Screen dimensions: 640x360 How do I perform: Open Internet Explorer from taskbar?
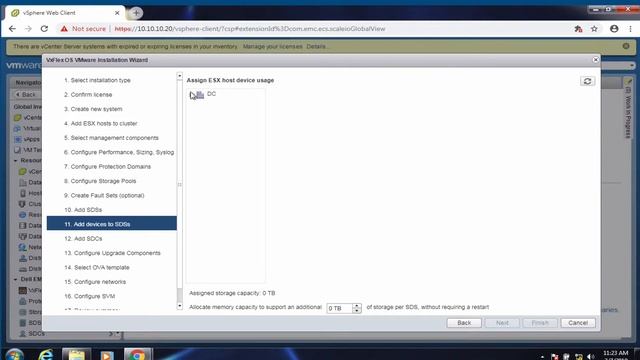(x=45, y=355)
